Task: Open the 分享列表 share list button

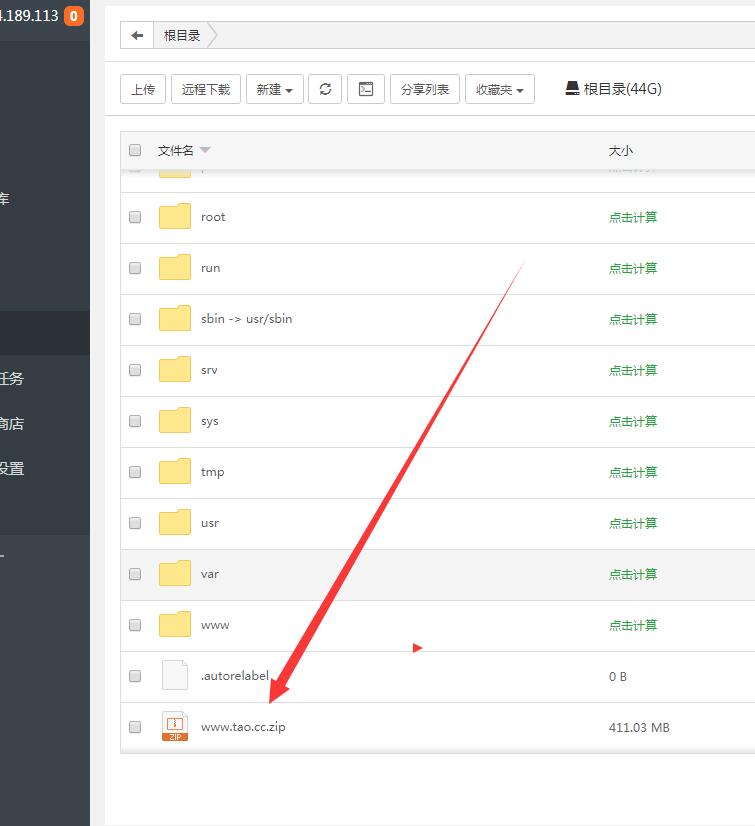Action: click(x=425, y=89)
